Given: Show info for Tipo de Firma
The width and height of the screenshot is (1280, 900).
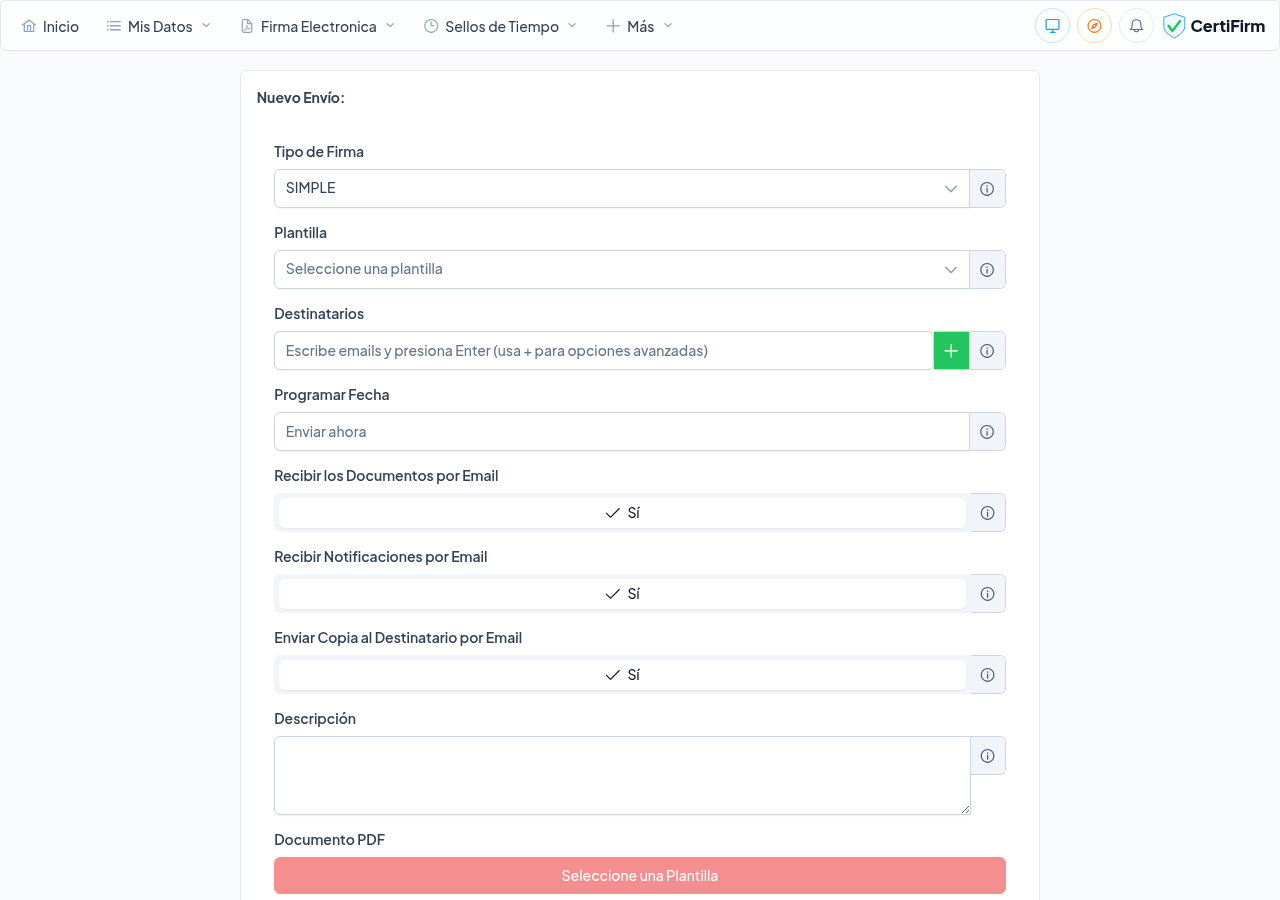Looking at the screenshot, I should click(x=987, y=189).
